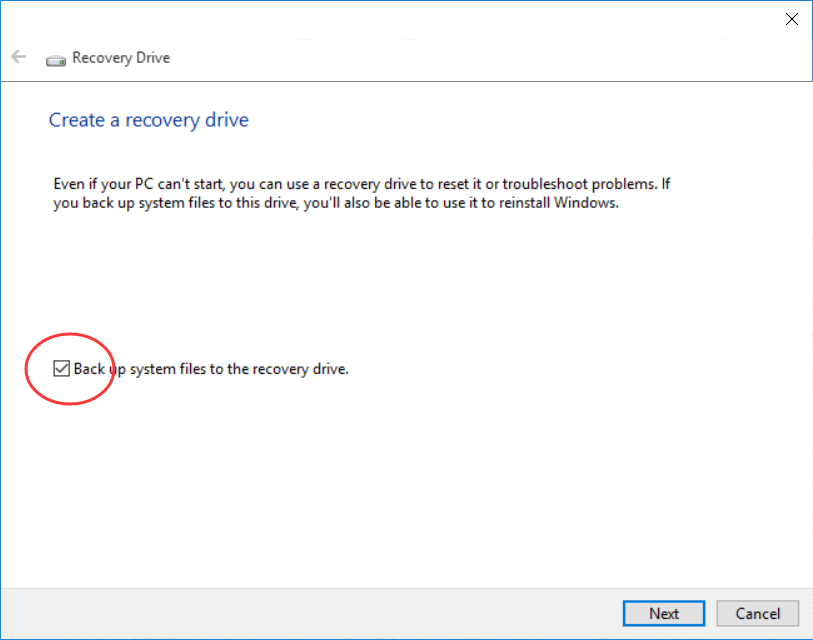Click the 'Recovery Drive' window title text
Image resolution: width=813 pixels, height=640 pixels.
pos(121,58)
